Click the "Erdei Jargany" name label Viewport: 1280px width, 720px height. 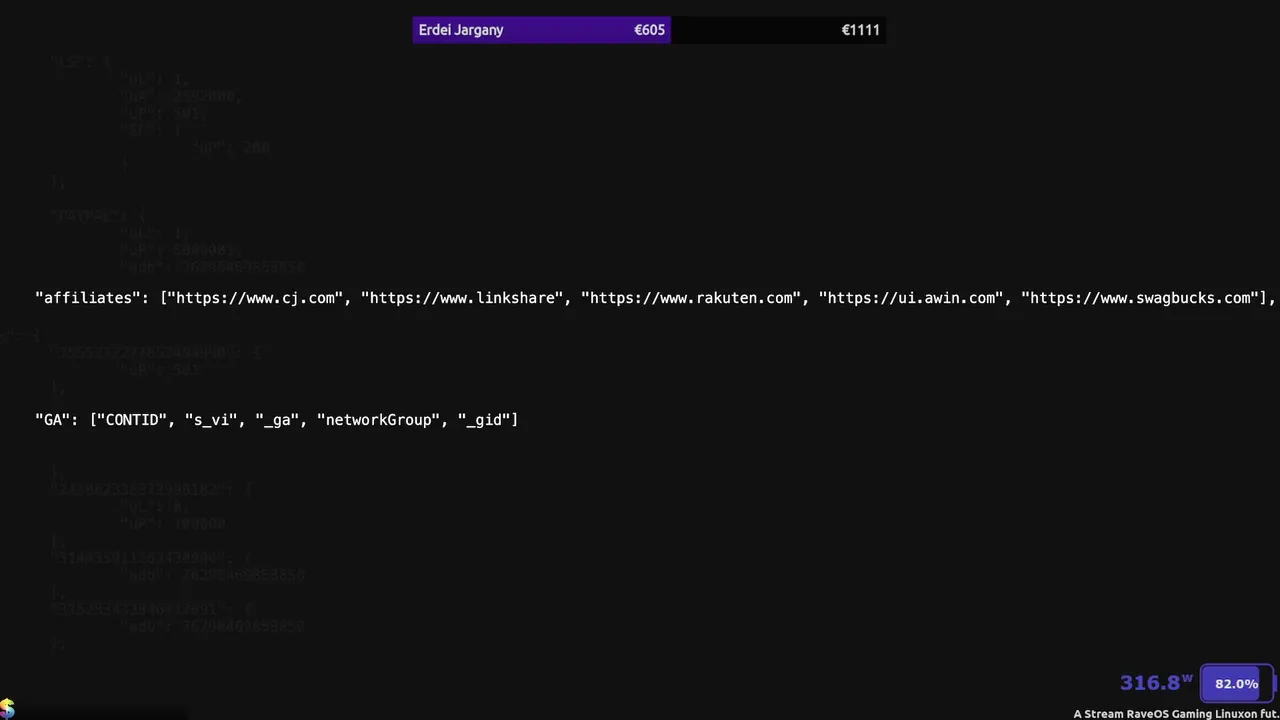pyautogui.click(x=461, y=30)
